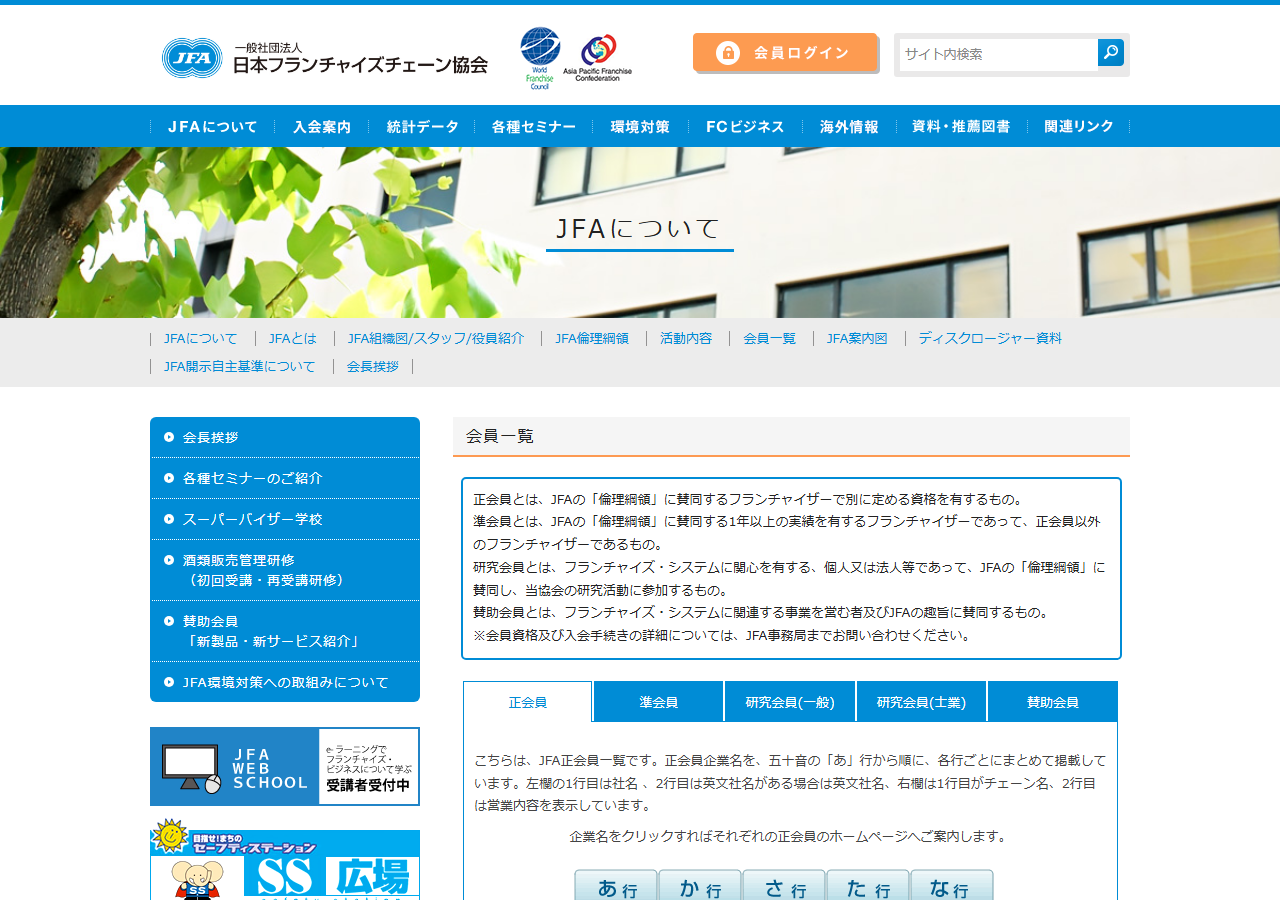Open the JFA案内図 link

point(857,338)
